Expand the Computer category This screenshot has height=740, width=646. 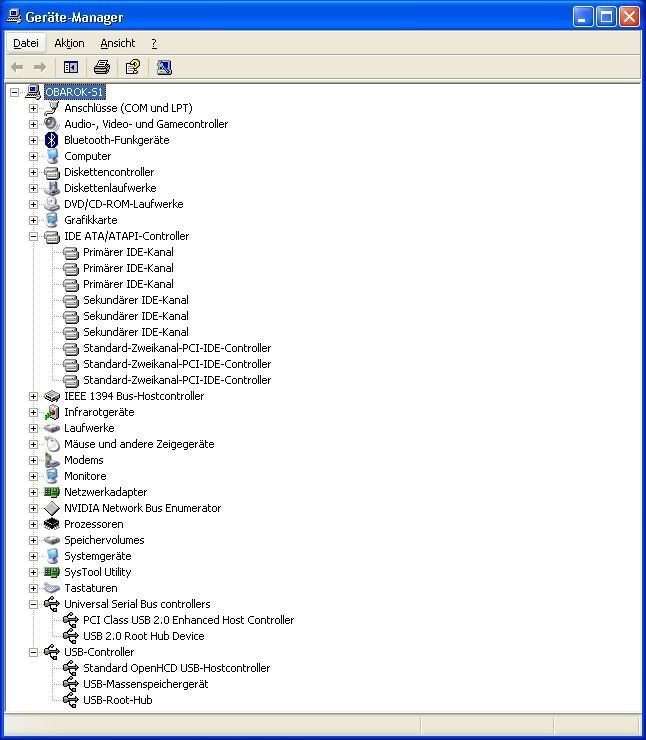[x=33, y=156]
